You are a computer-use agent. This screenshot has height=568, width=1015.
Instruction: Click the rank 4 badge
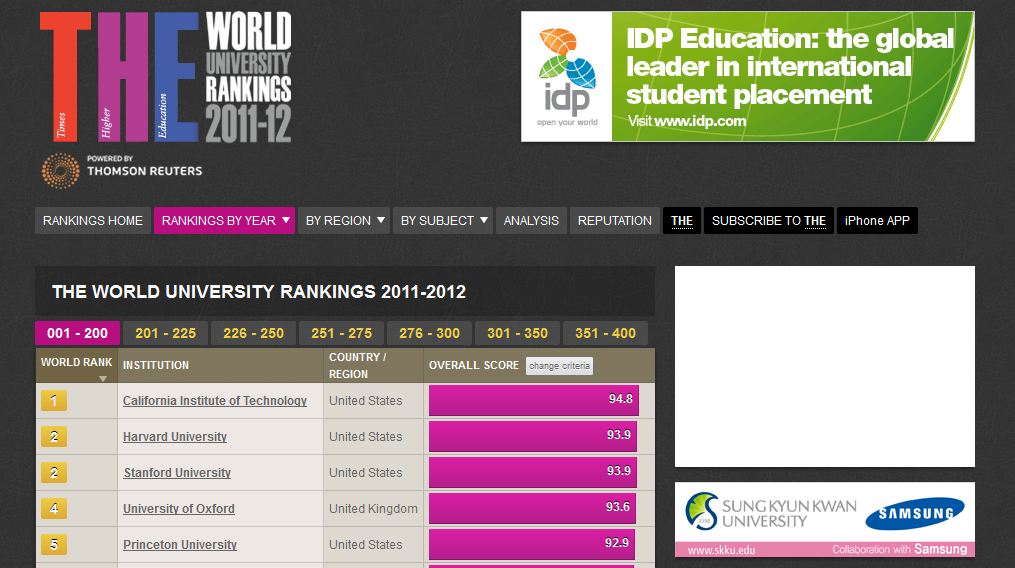click(x=54, y=508)
